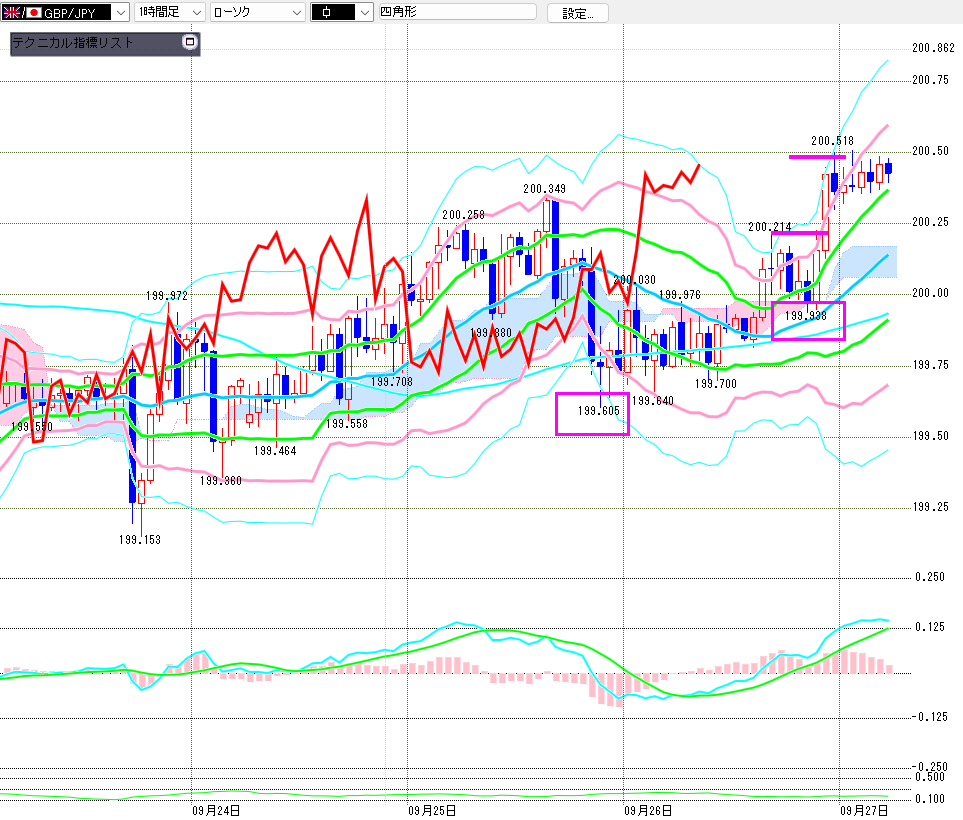Viewport: 963px width, 820px height.
Task: Click the 200.349 high price label
Action: 544,189
